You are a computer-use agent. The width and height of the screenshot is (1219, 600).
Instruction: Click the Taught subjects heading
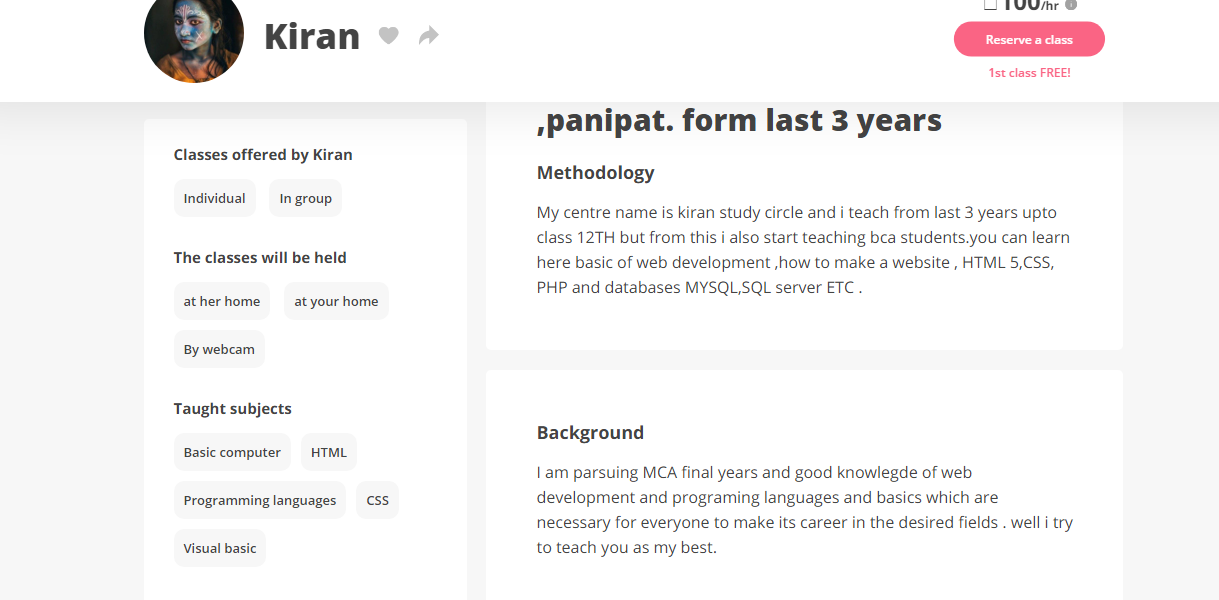233,408
